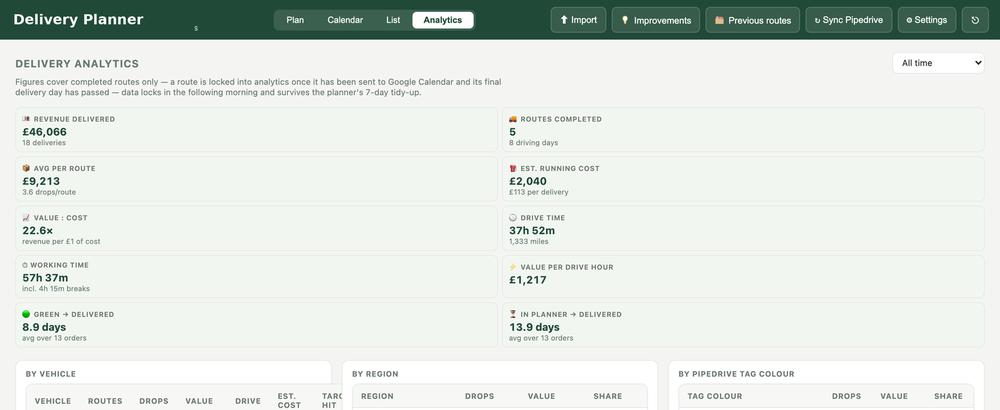The width and height of the screenshot is (1000, 410).
Task: Switch to the Calendar tab
Action: (x=345, y=20)
